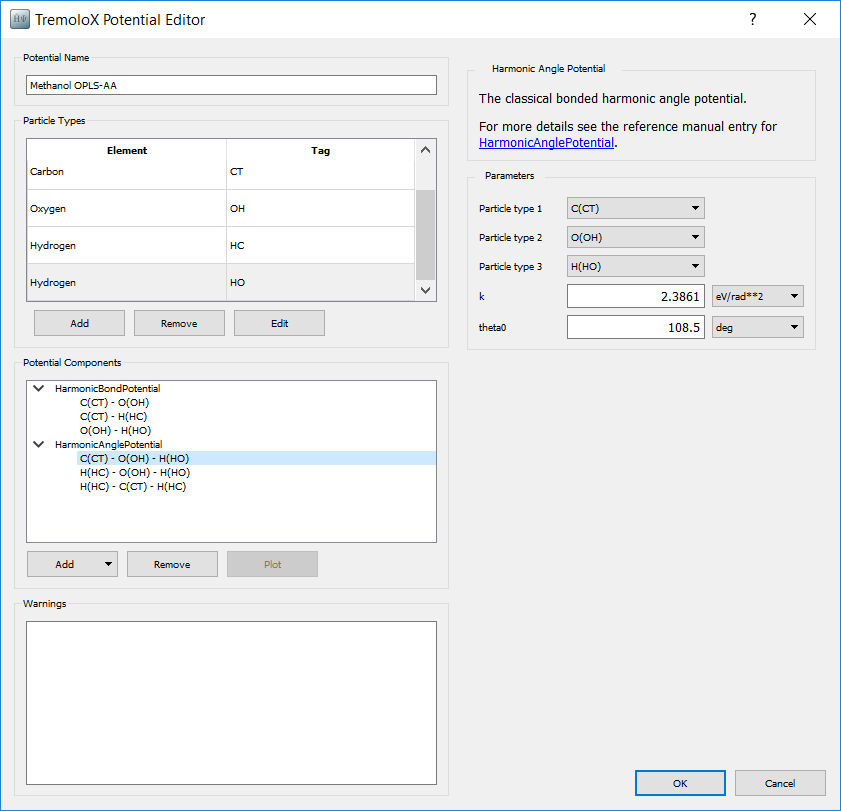Confirm the dialog with OK
The height and width of the screenshot is (811, 841).
tap(680, 783)
